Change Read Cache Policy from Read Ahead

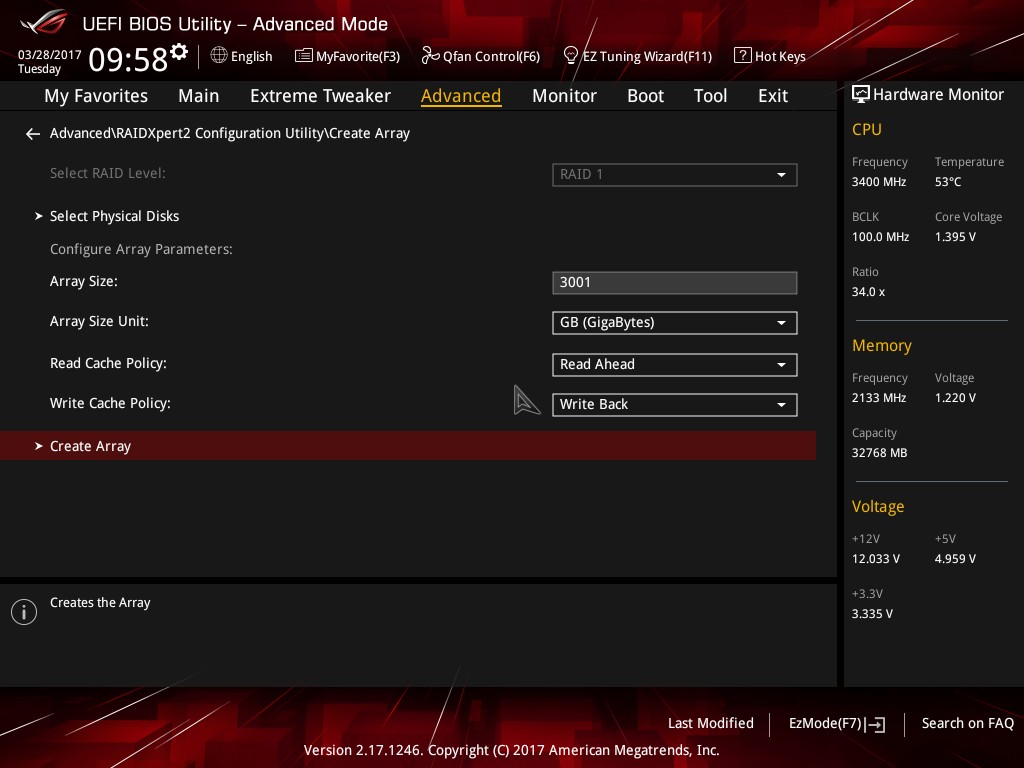pyautogui.click(x=674, y=364)
